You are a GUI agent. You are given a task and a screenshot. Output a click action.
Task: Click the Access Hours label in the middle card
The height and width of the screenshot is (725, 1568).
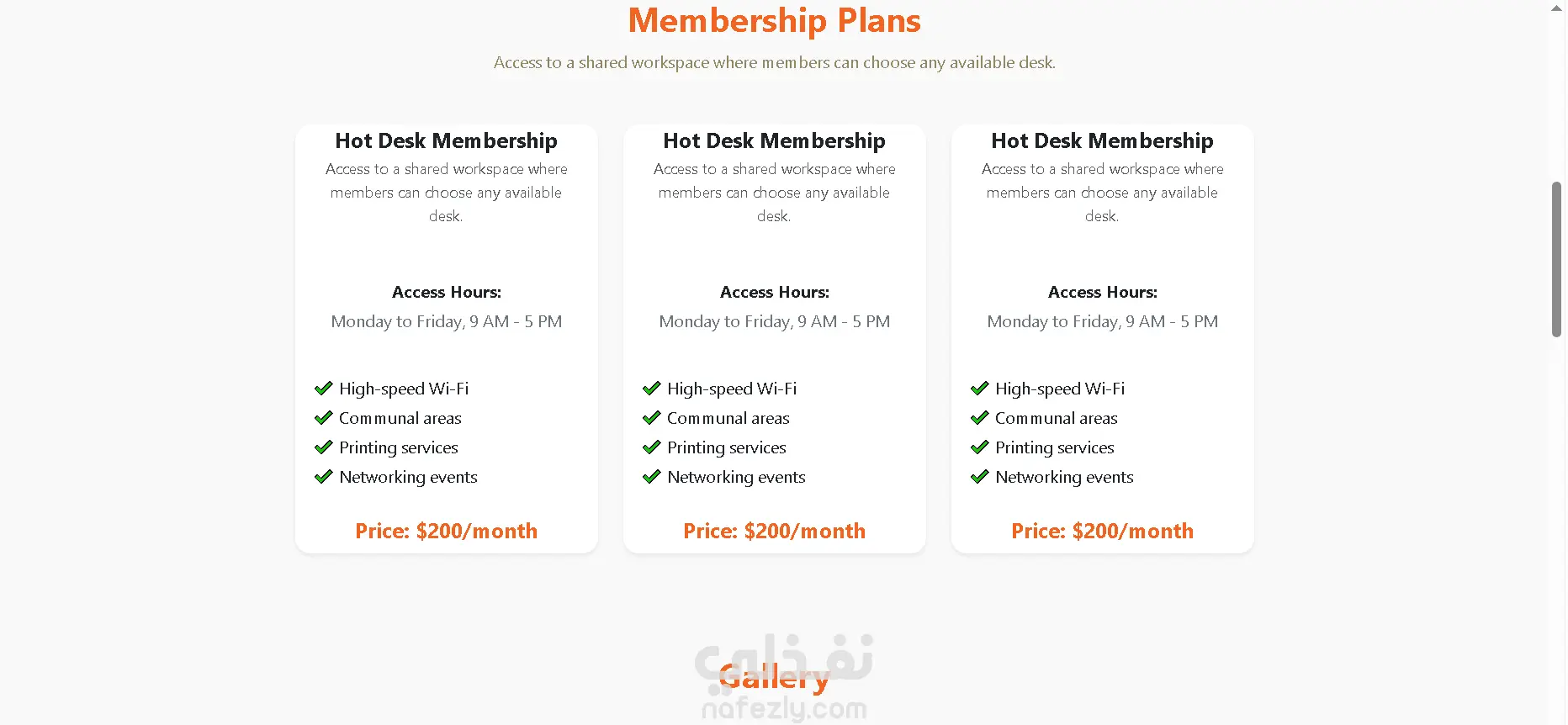click(774, 292)
